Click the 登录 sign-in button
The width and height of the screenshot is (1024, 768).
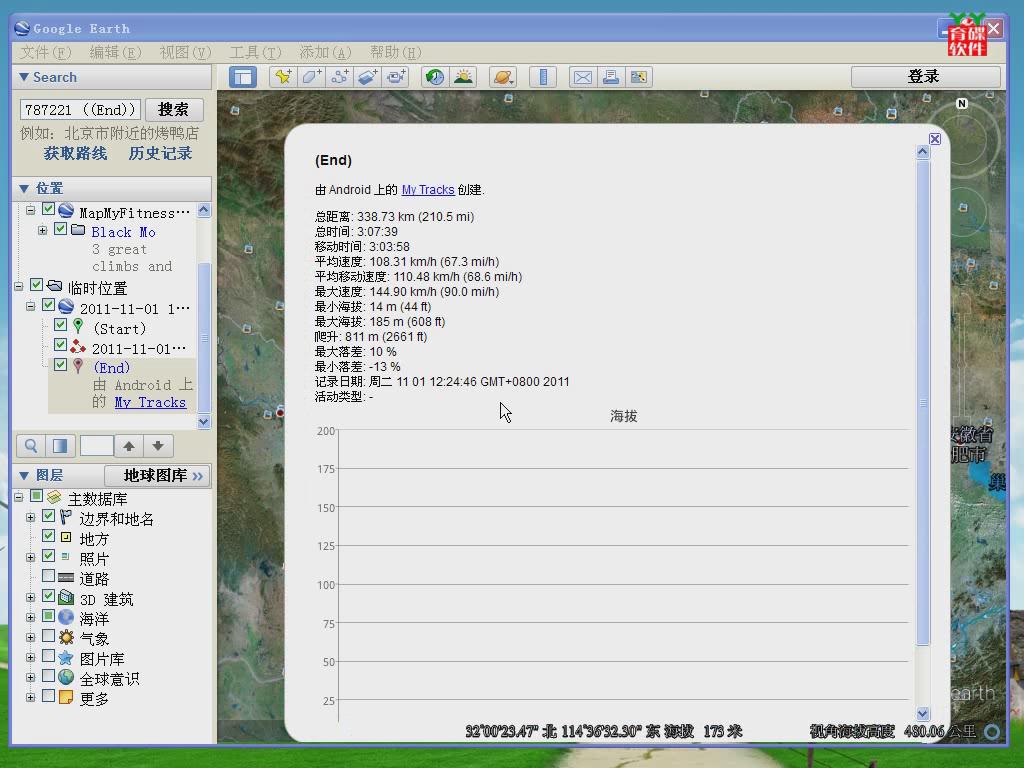(x=925, y=77)
